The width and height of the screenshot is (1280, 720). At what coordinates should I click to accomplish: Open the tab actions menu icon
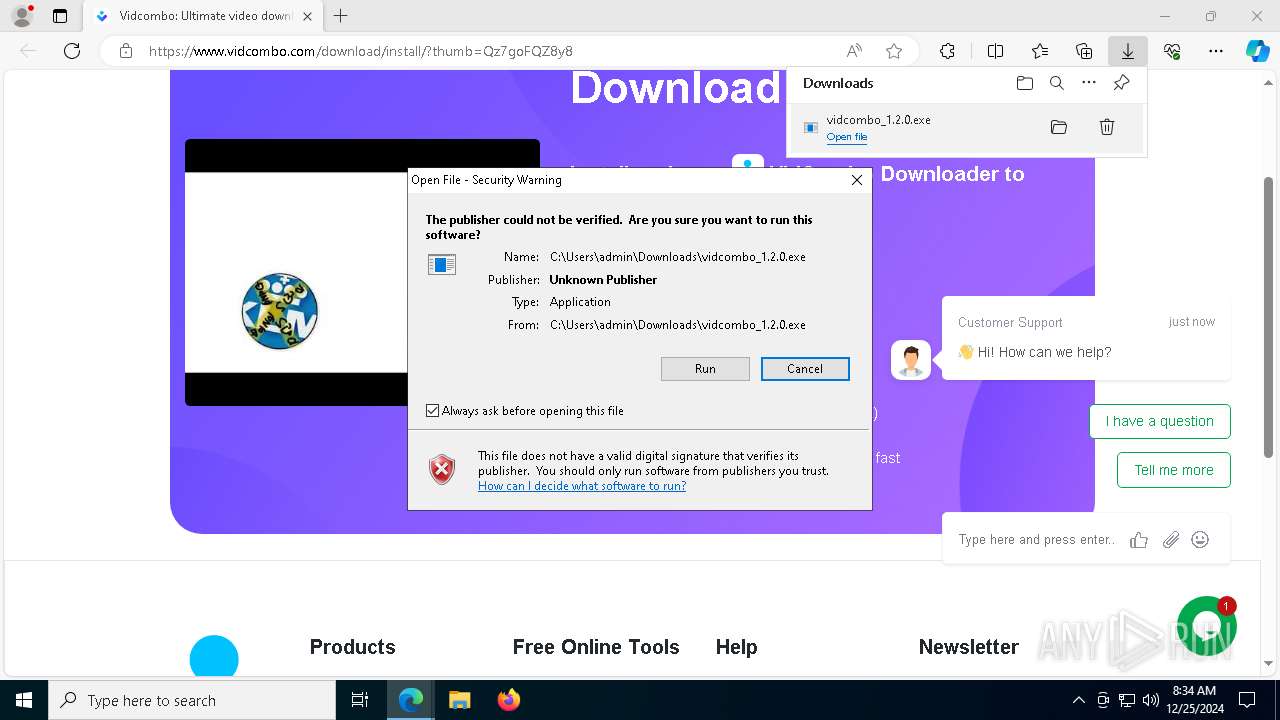(x=60, y=16)
